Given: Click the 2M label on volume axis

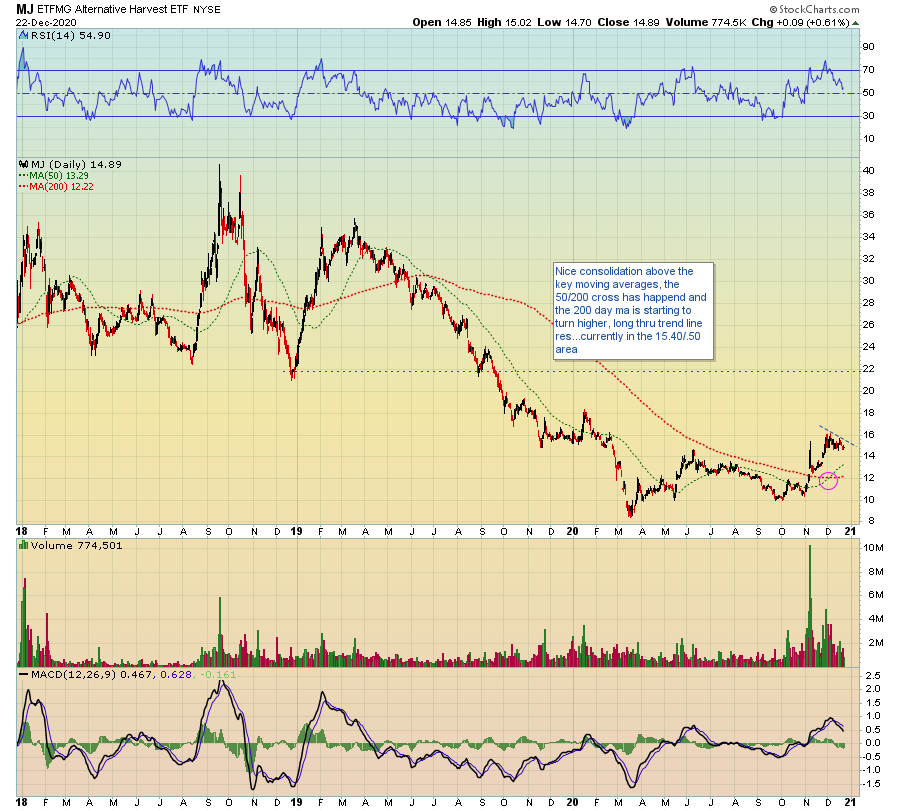Looking at the screenshot, I should [x=875, y=643].
